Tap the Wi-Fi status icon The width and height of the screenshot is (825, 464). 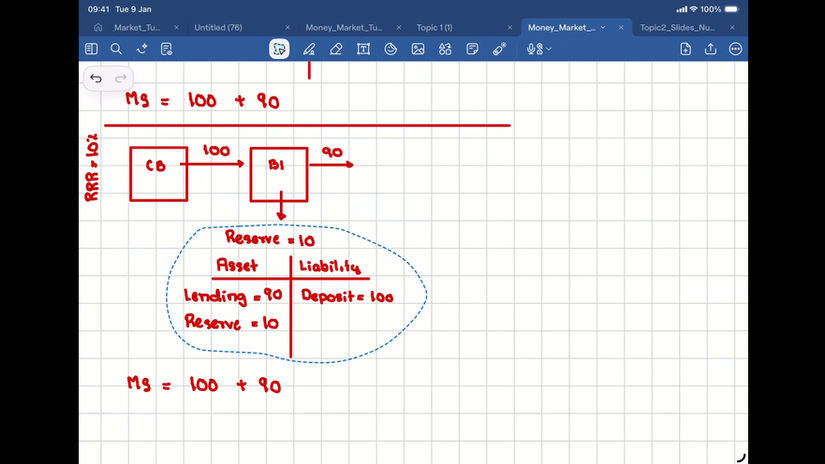point(693,9)
